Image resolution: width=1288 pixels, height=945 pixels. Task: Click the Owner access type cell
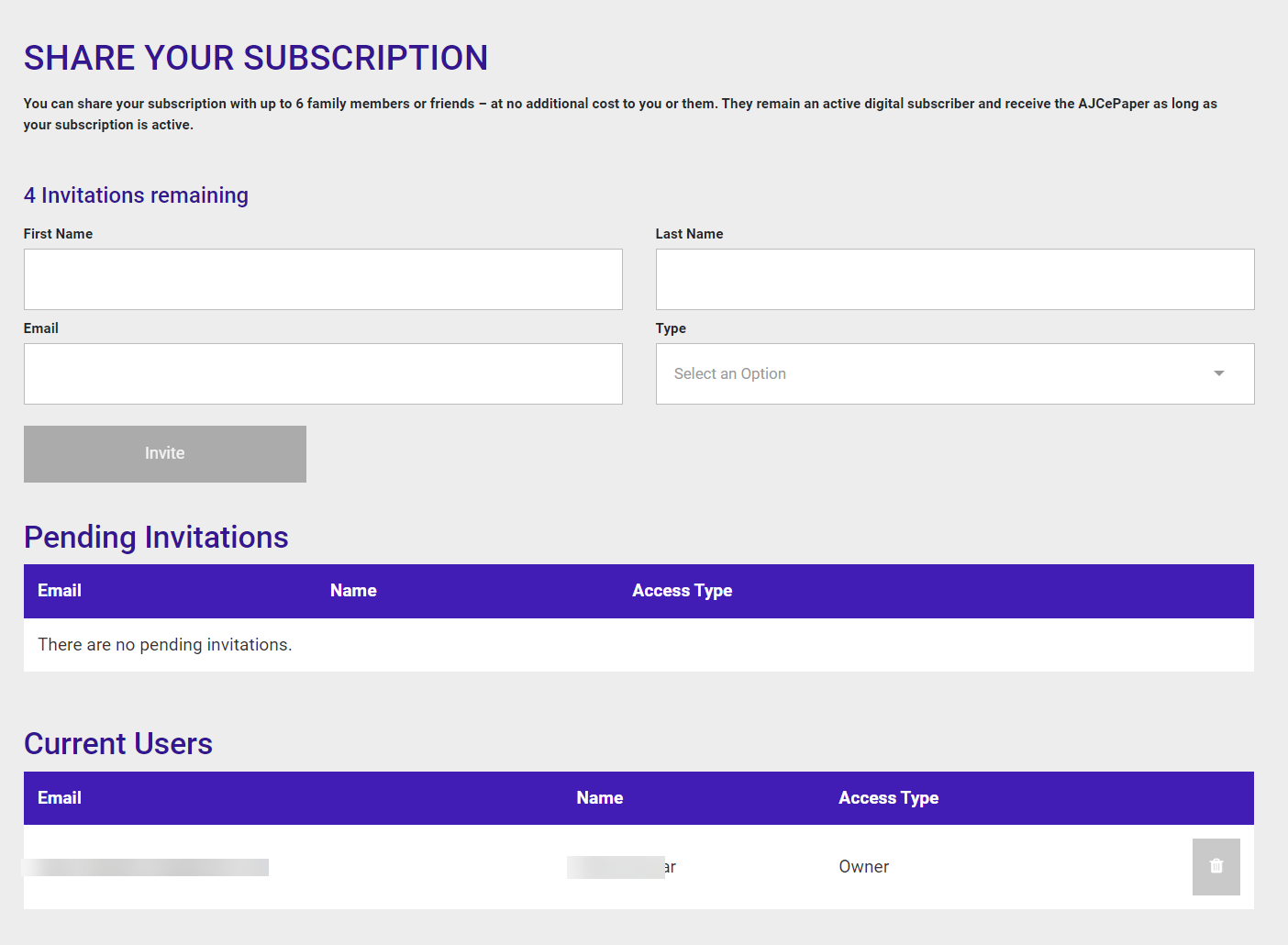click(x=863, y=867)
